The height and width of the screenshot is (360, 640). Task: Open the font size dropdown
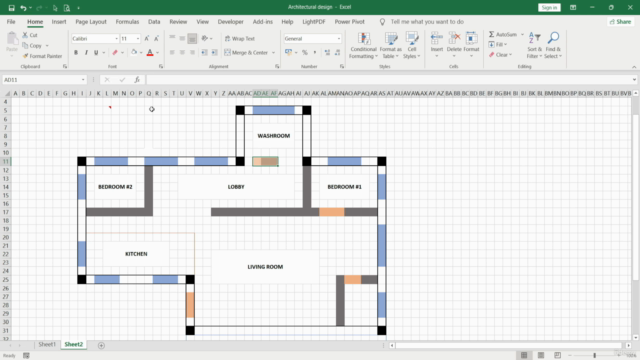point(138,38)
